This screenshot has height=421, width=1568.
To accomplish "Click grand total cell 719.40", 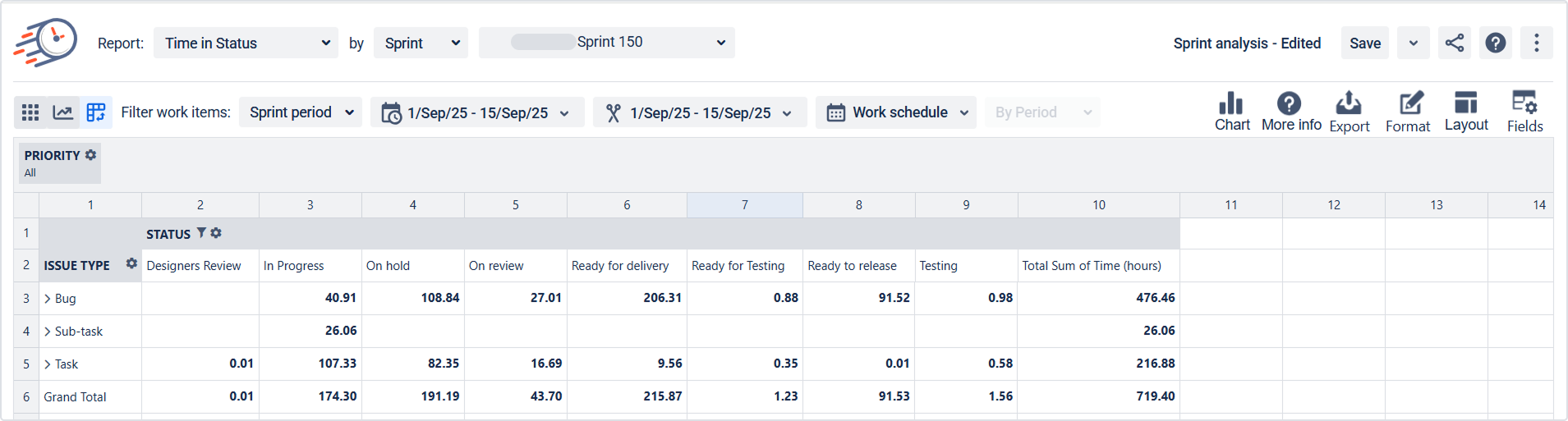I will tap(1099, 397).
